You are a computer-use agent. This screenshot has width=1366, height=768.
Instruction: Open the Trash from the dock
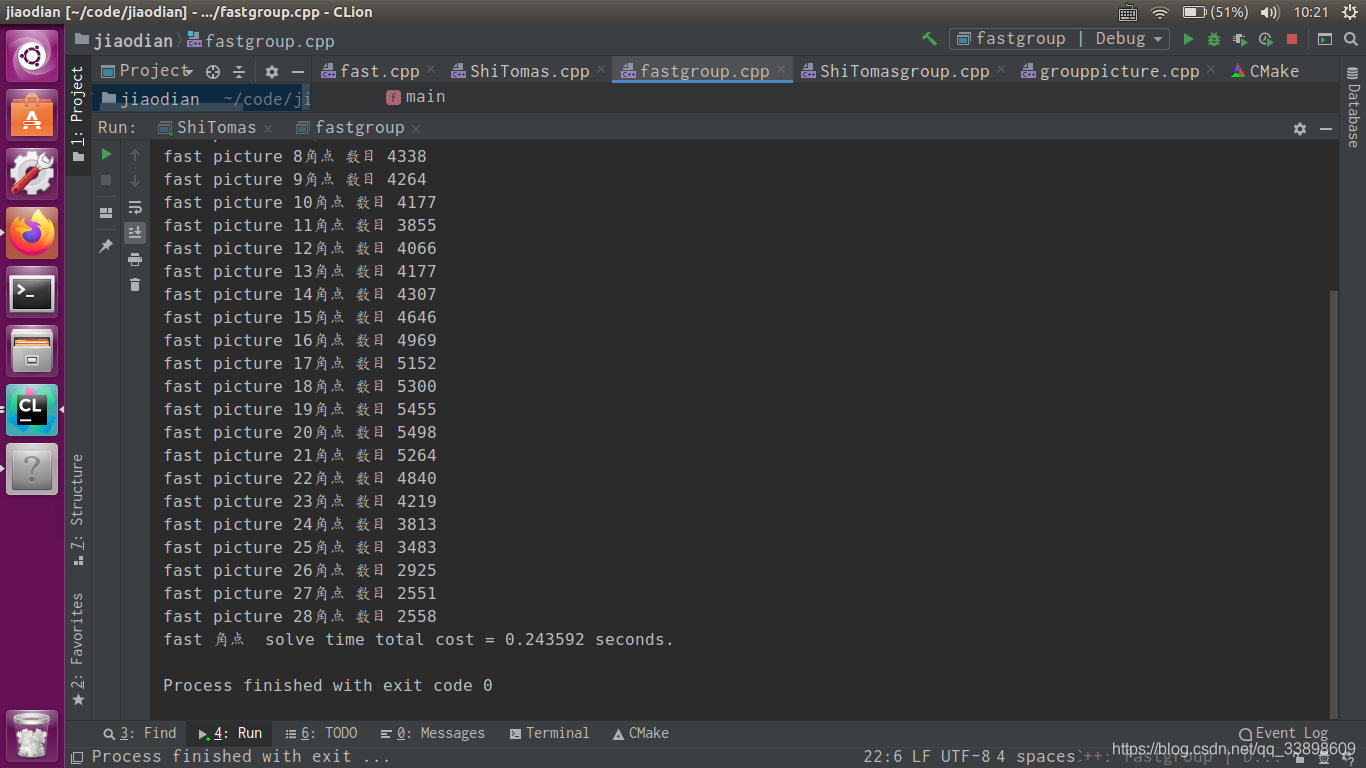(x=32, y=734)
